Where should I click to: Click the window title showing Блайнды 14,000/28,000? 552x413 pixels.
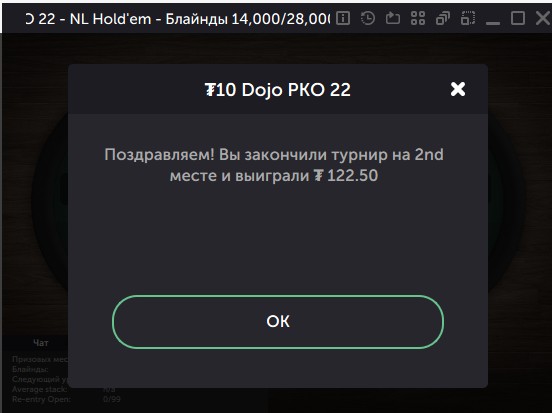(178, 19)
